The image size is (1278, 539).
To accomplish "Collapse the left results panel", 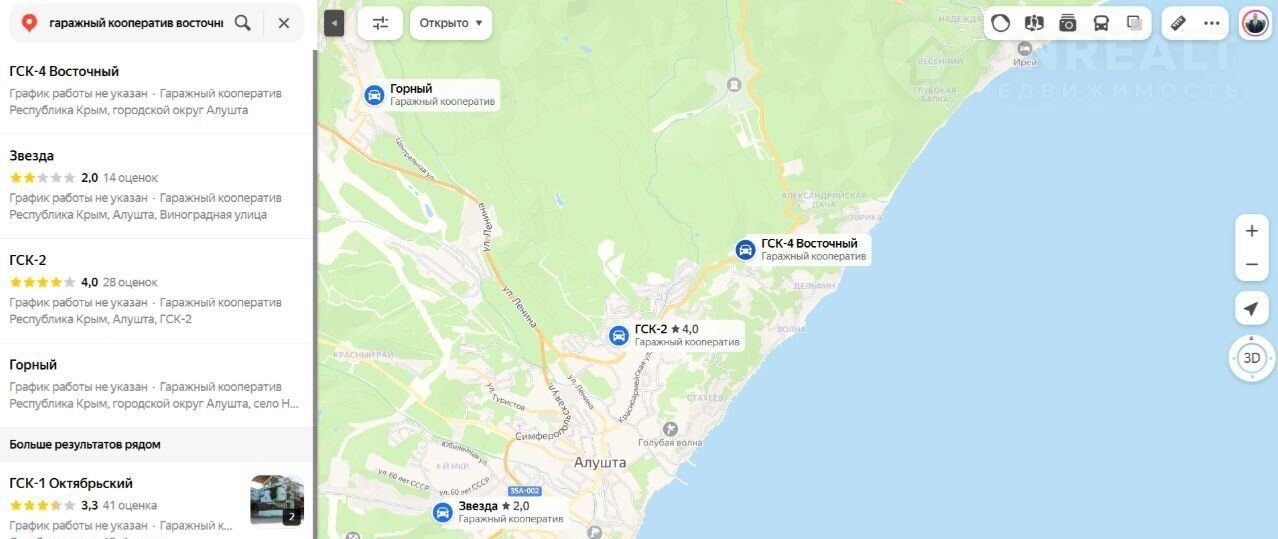I will coord(334,23).
